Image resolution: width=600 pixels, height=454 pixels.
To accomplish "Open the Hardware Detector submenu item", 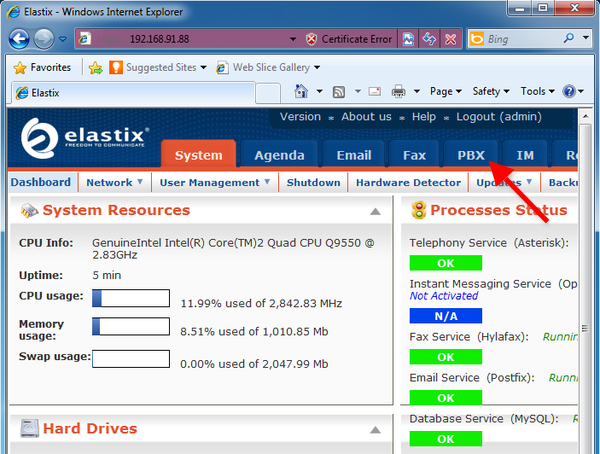I will [408, 182].
